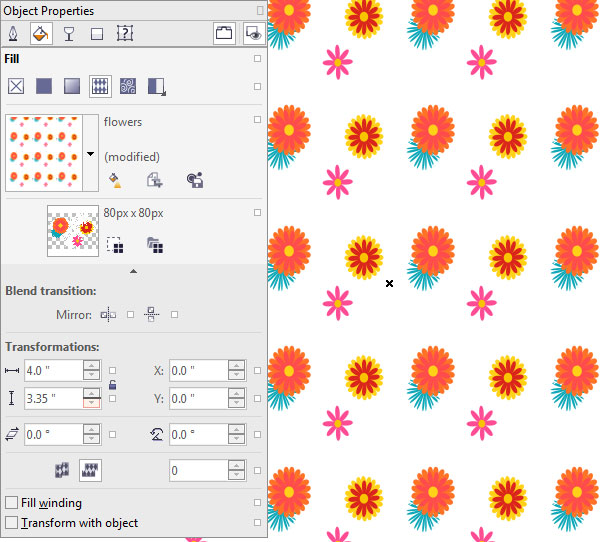The image size is (600, 542).
Task: Decrease fill height with down arrow
Action: click(91, 403)
